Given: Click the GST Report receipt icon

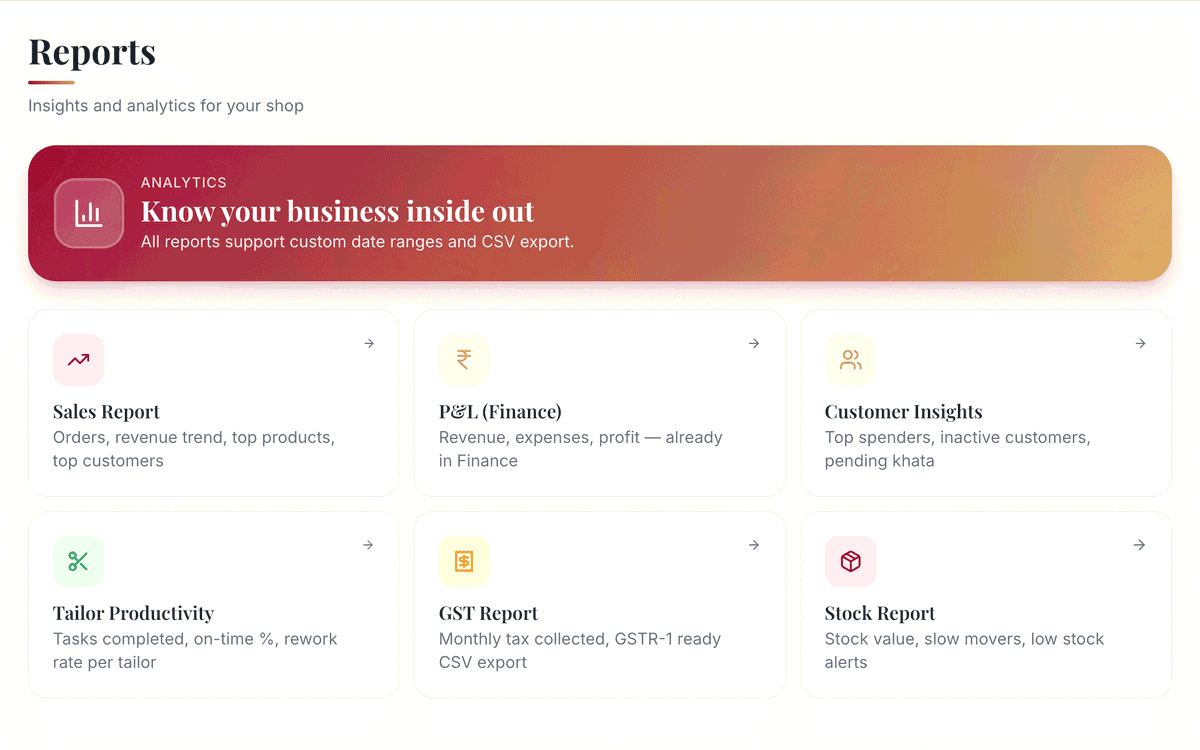Looking at the screenshot, I should click(464, 562).
